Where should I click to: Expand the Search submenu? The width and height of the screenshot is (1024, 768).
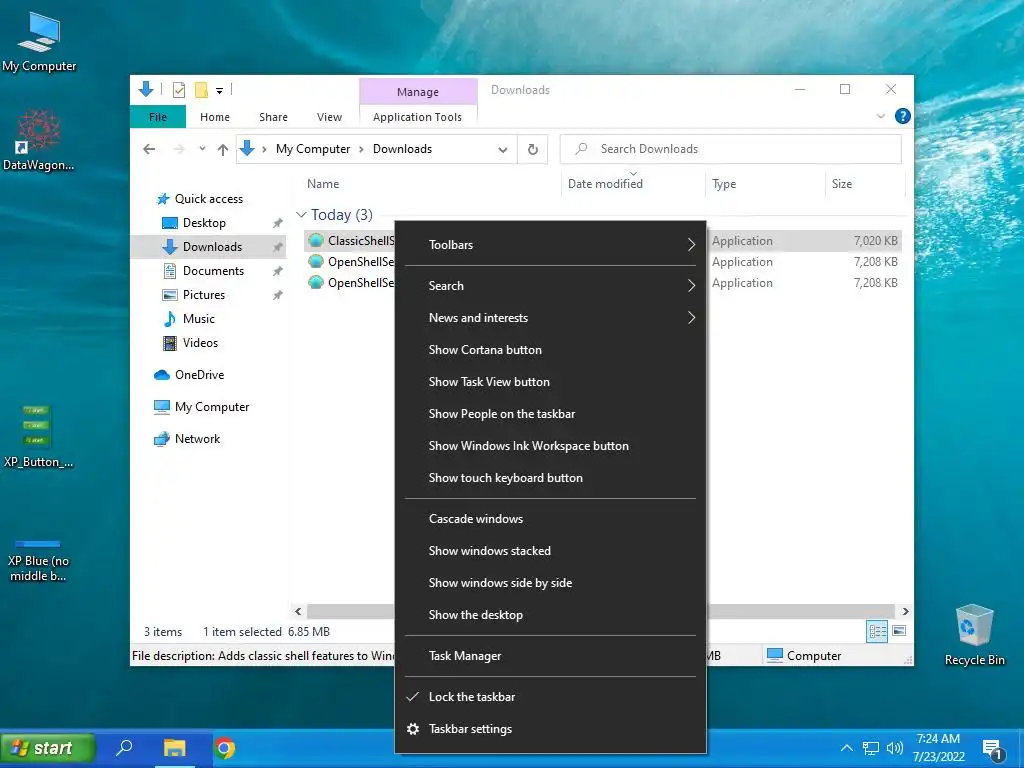tap(551, 286)
